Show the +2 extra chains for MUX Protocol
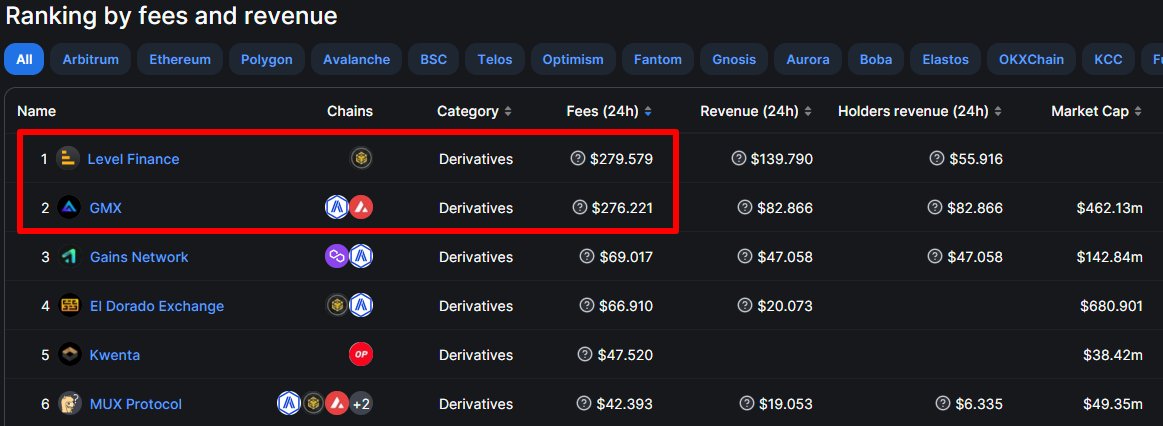1163x426 pixels. [x=361, y=403]
